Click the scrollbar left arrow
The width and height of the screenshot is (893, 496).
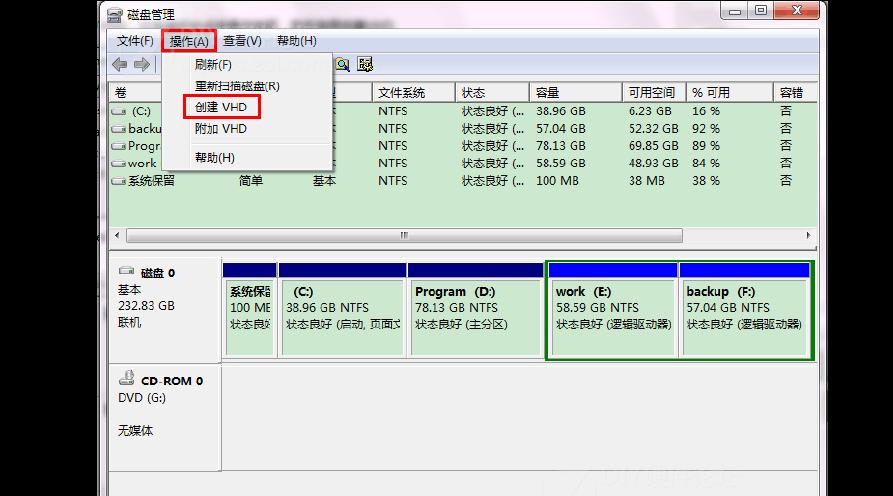click(117, 235)
